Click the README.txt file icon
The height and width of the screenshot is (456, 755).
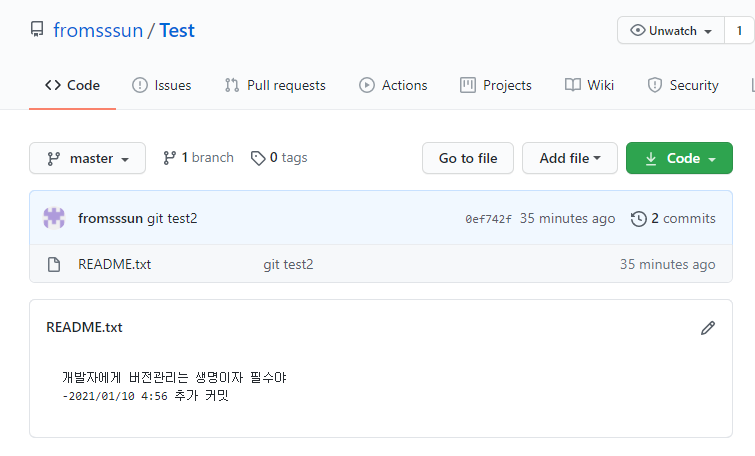(x=54, y=264)
